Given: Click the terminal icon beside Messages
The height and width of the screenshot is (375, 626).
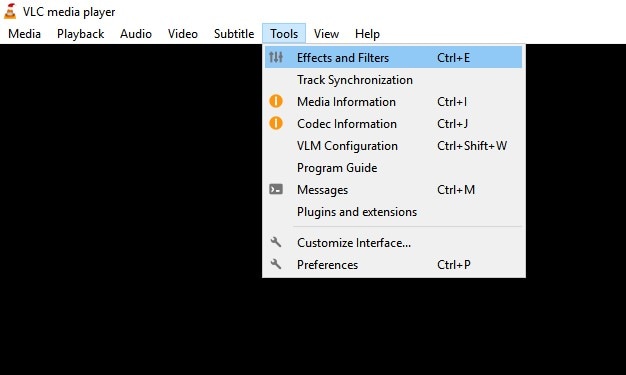Looking at the screenshot, I should (x=276, y=189).
